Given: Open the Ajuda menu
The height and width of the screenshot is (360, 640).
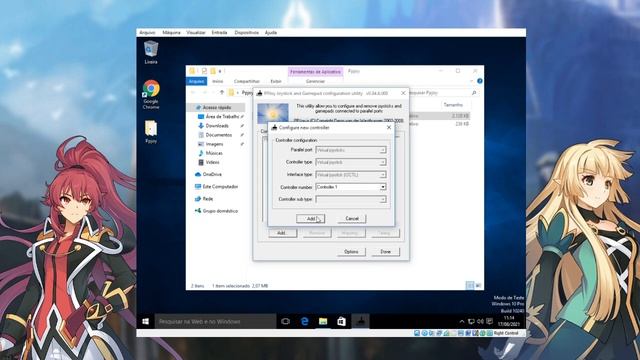Looking at the screenshot, I should [x=271, y=33].
